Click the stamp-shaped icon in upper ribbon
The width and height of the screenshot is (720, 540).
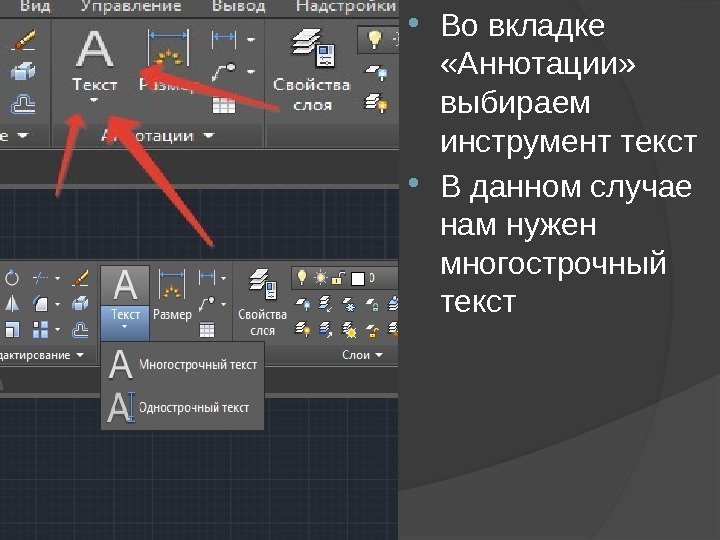pyautogui.click(x=23, y=104)
